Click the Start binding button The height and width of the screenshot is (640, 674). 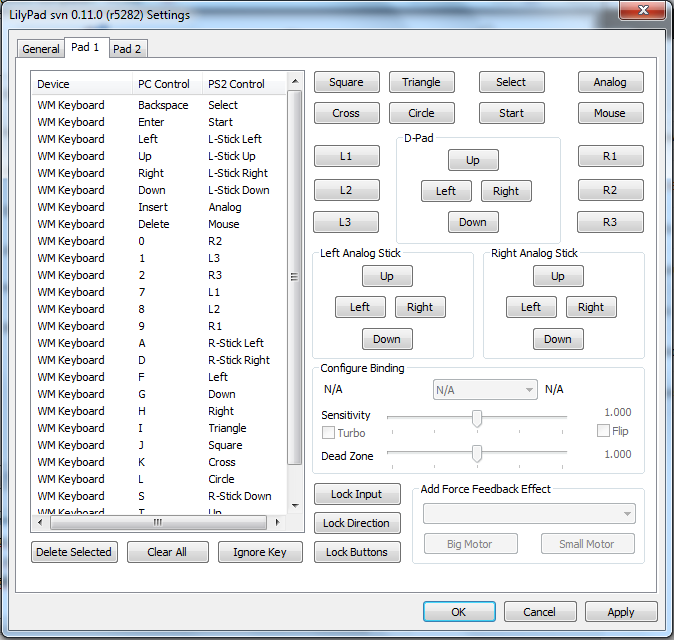(512, 113)
